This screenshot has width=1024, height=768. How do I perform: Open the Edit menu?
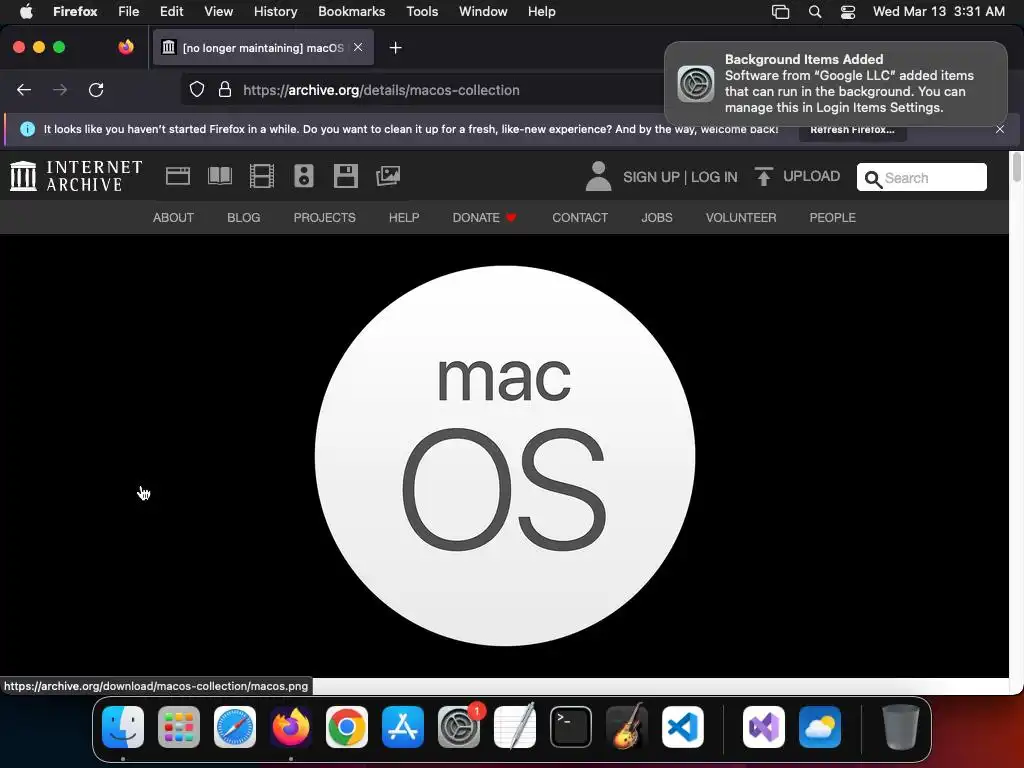(172, 12)
